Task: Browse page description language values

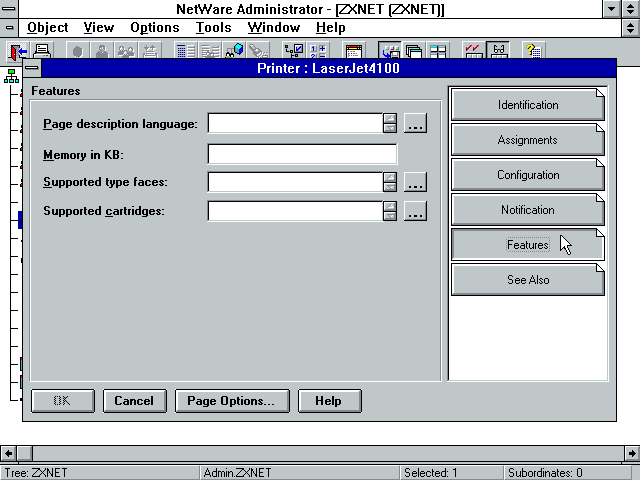Action: [x=415, y=123]
